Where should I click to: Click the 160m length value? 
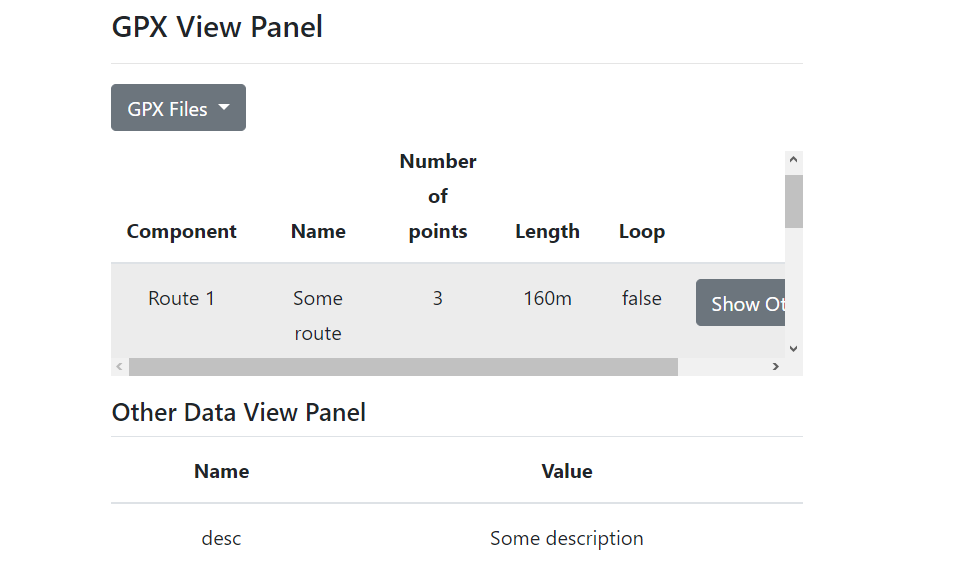[x=547, y=298]
